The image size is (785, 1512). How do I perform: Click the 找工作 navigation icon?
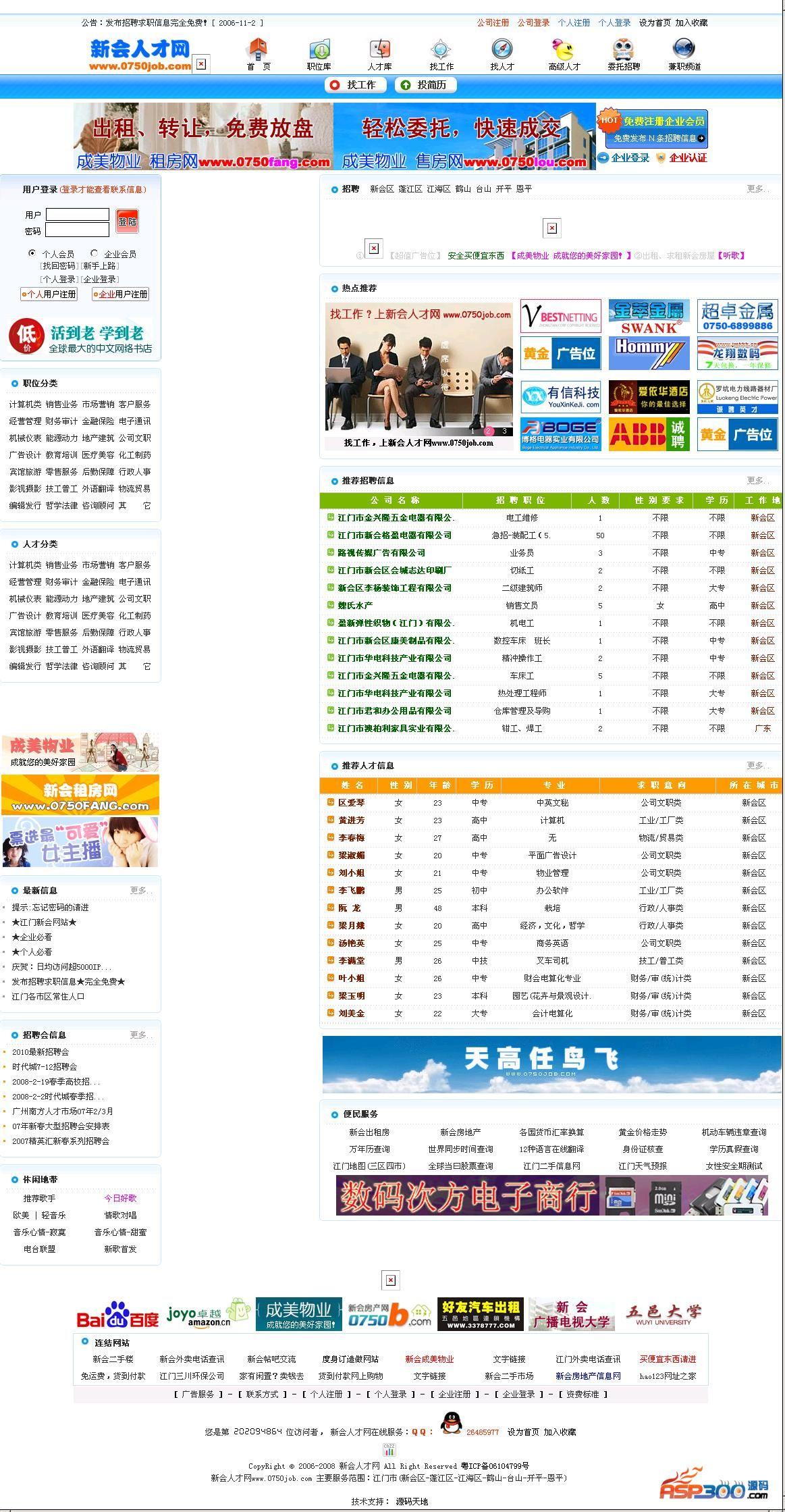(x=441, y=49)
